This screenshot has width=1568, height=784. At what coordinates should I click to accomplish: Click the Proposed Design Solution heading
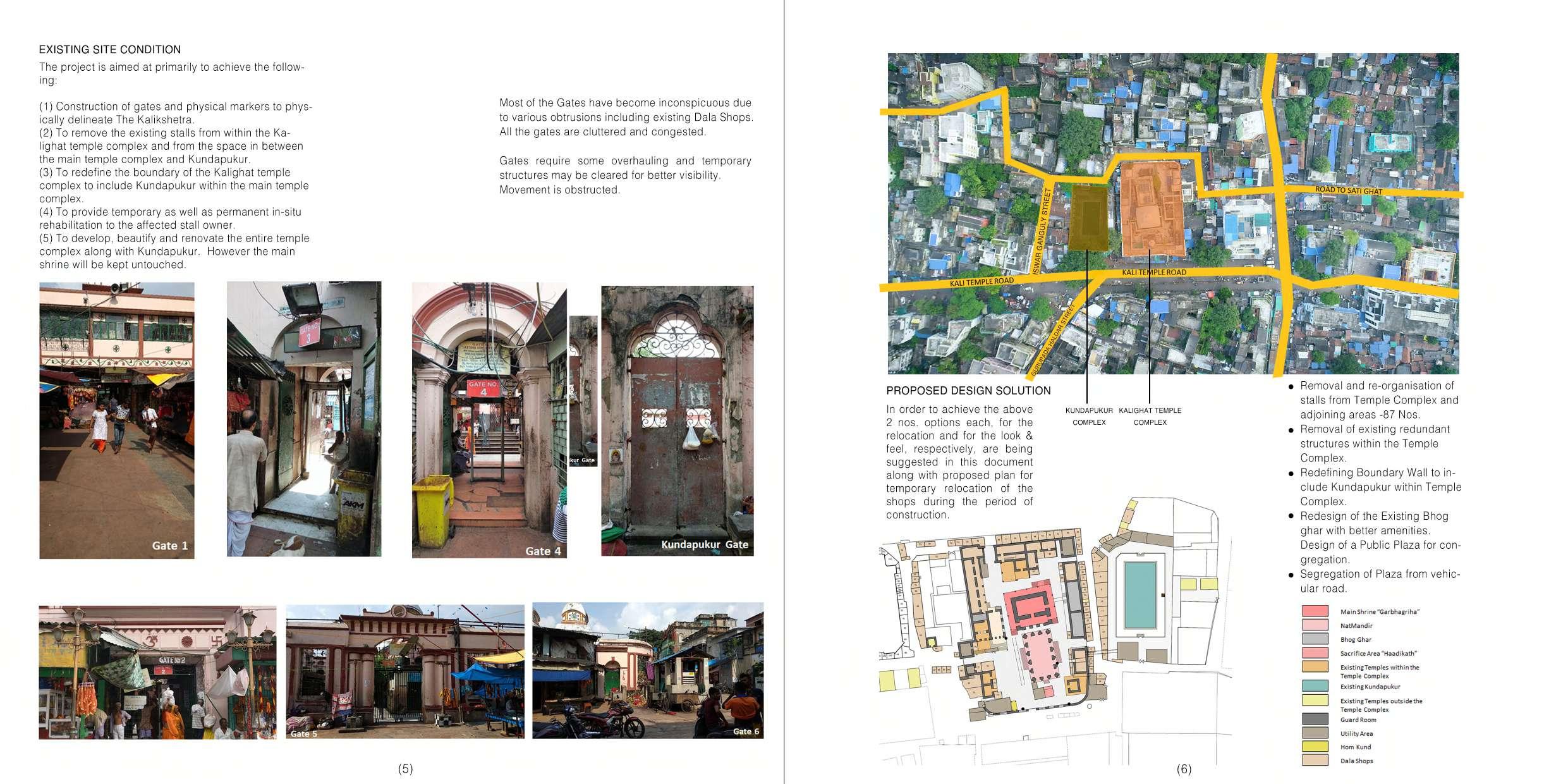point(968,391)
